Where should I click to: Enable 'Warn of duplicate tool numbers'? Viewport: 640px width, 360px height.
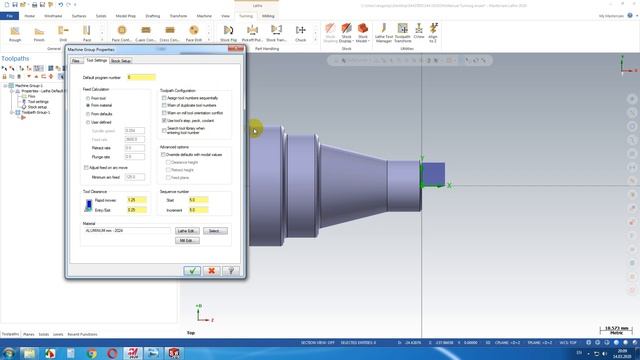(164, 105)
